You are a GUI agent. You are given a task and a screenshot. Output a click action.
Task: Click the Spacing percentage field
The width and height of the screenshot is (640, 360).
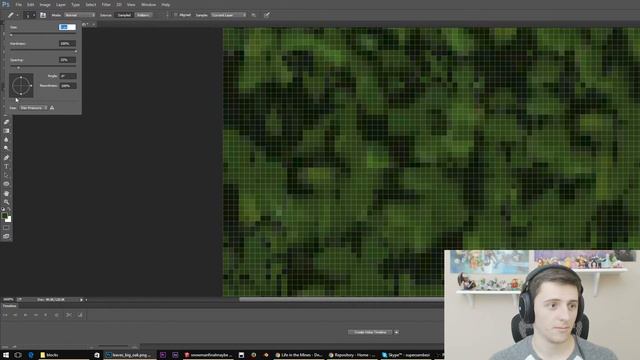click(x=67, y=60)
